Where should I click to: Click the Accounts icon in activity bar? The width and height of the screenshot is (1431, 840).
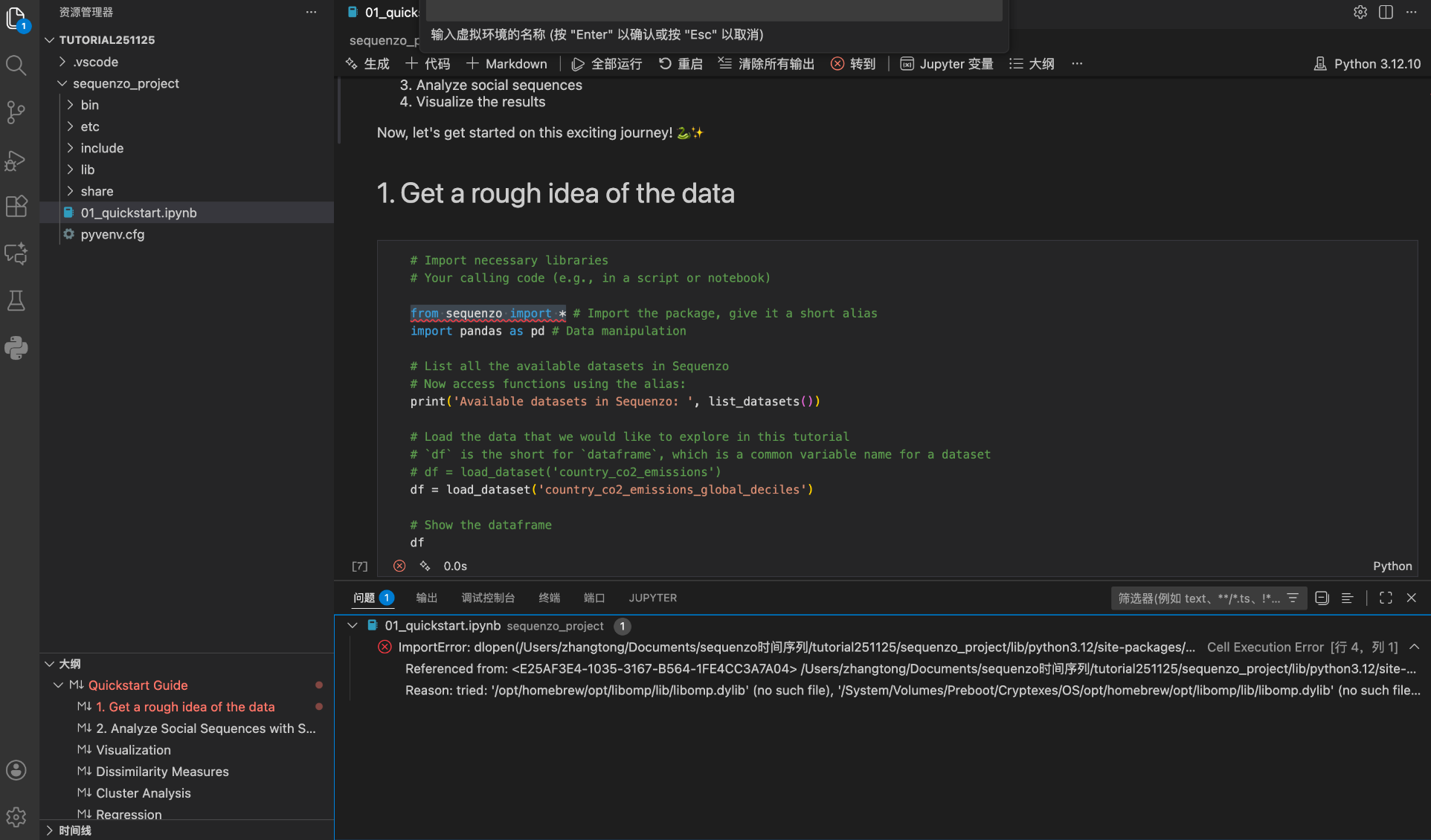click(16, 770)
